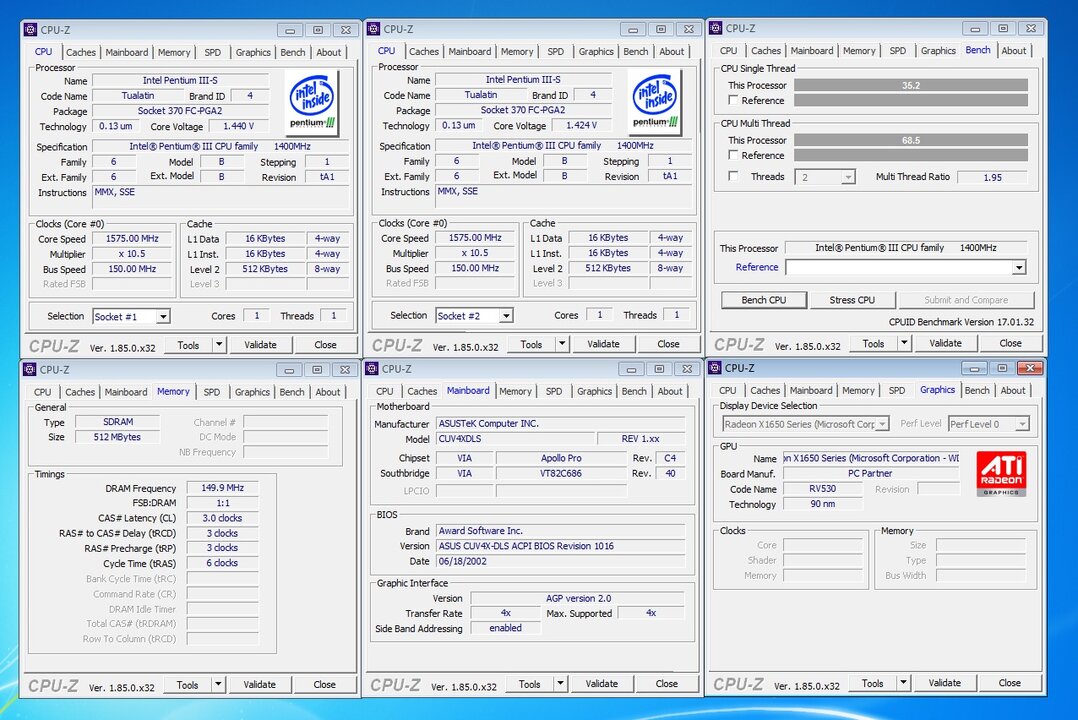Switch to the SPD tab in the Socket #2 window
The height and width of the screenshot is (720, 1078).
pos(556,52)
